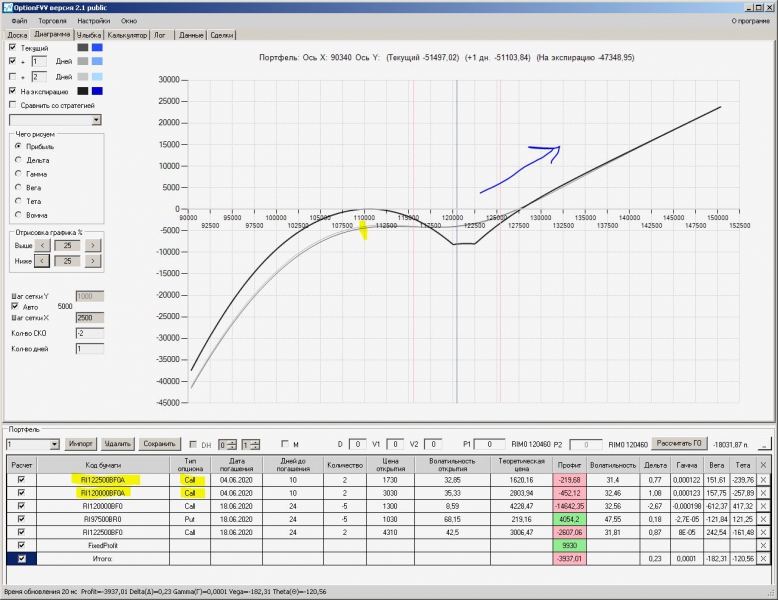Decrease the Выше percentage with left arrow

coord(43,245)
